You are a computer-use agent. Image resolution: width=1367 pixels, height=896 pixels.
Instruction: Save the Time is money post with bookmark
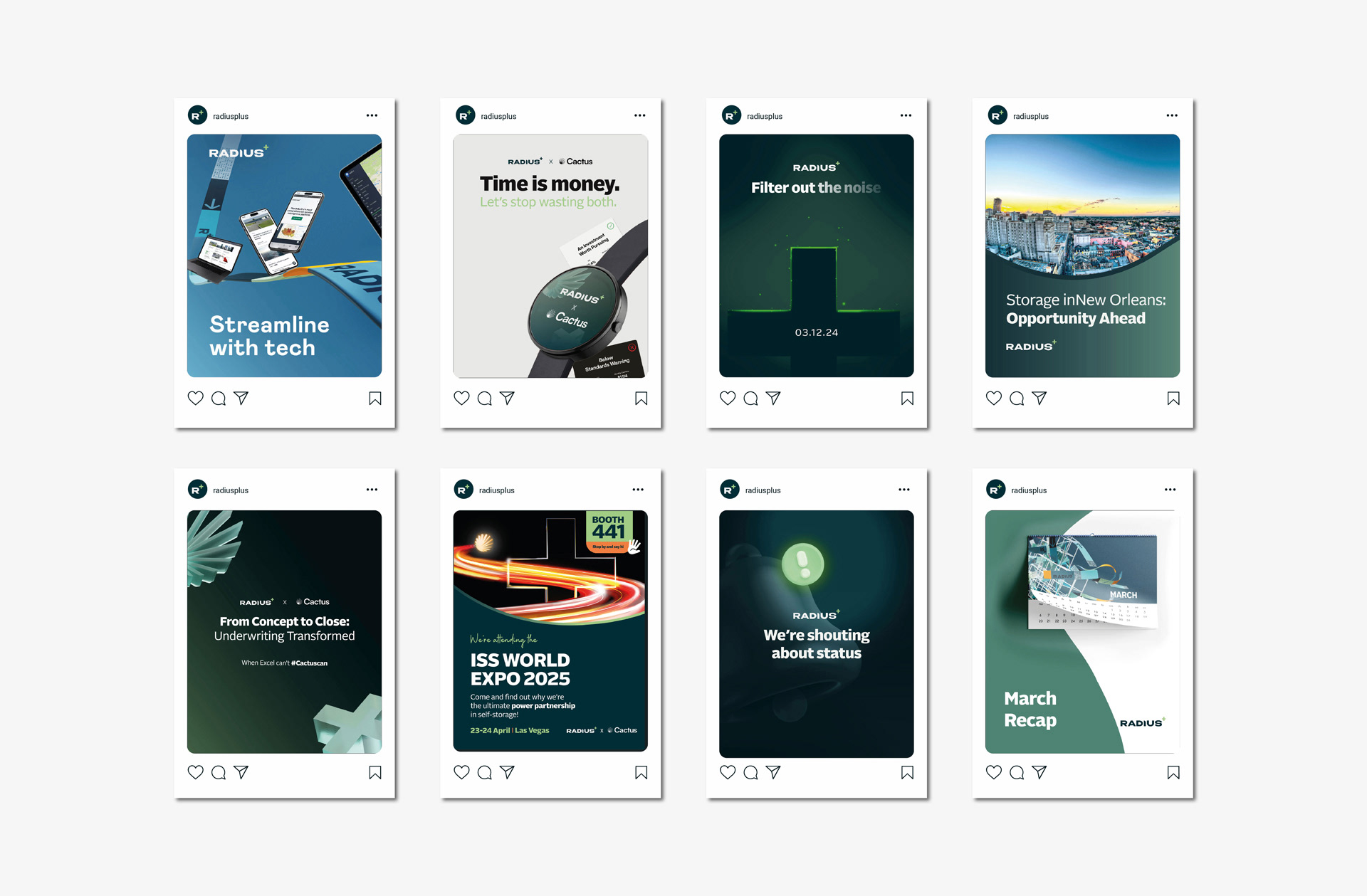[641, 399]
